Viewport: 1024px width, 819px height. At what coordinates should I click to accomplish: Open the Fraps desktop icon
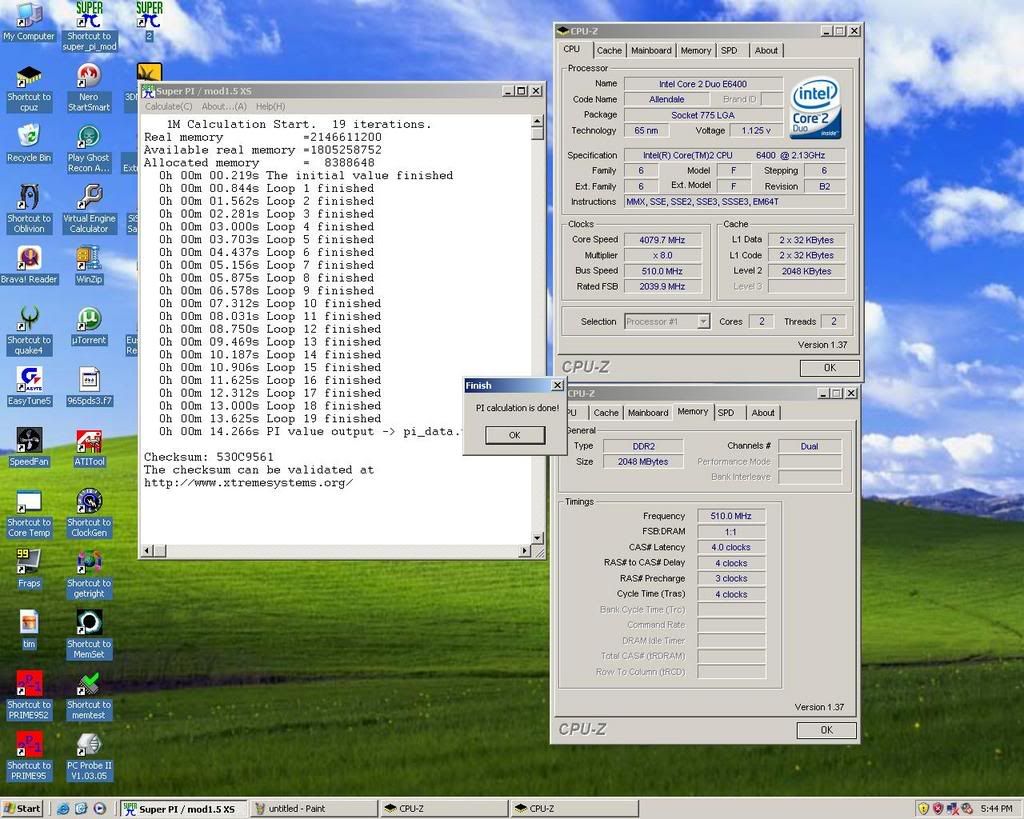click(29, 562)
